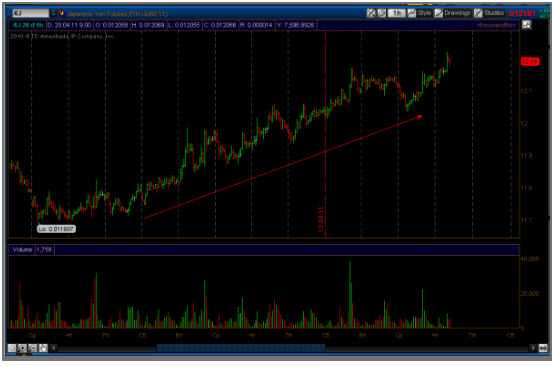
Task: Click the pencil icon beside Drawings
Action: [x=439, y=13]
